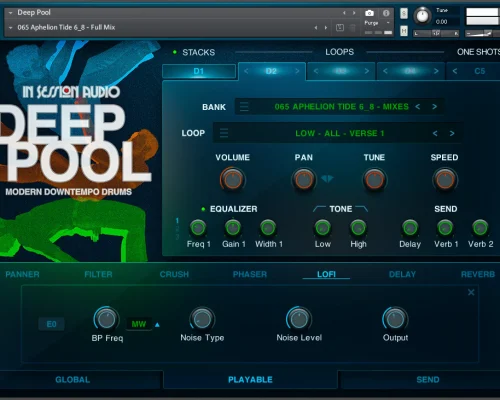Toggle MW modulation on BP Freq

pyautogui.click(x=139, y=324)
